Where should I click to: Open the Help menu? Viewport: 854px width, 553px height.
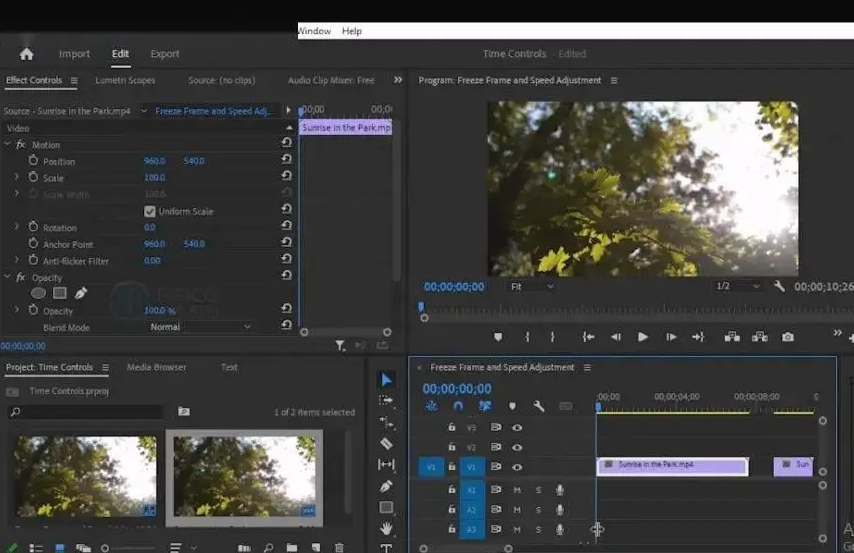352,31
